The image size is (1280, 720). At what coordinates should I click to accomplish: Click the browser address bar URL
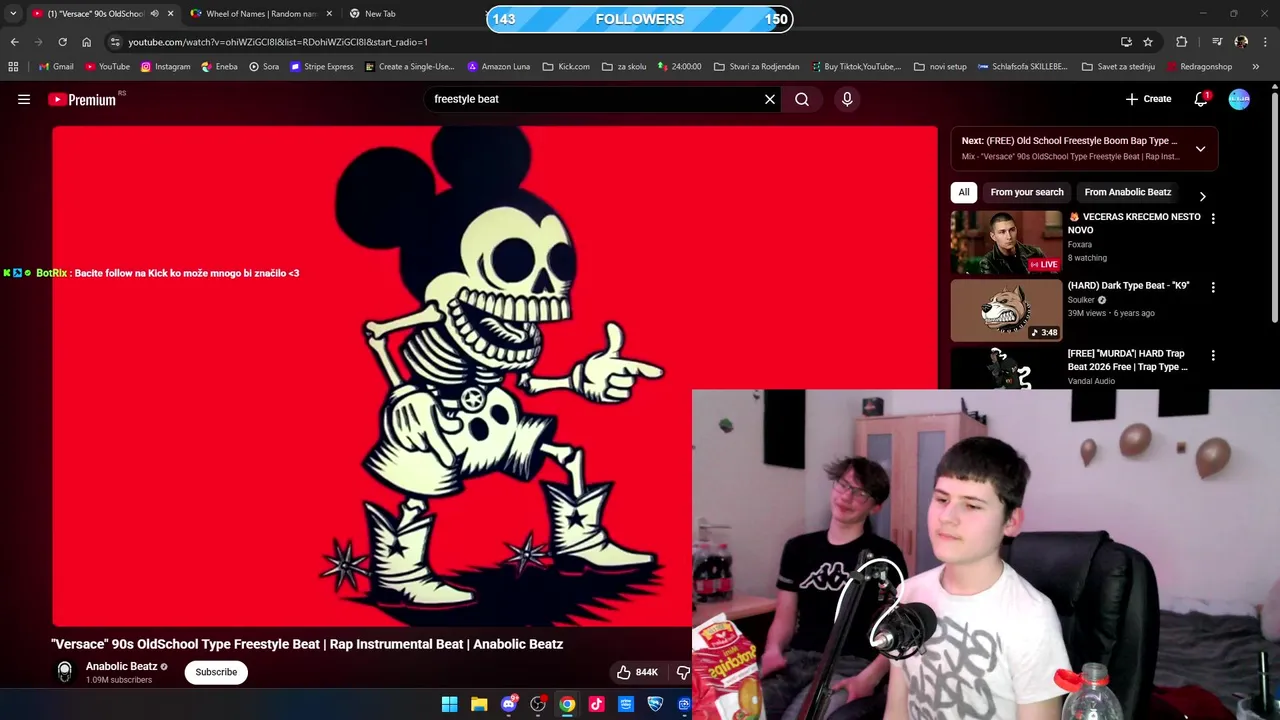pyautogui.click(x=278, y=42)
